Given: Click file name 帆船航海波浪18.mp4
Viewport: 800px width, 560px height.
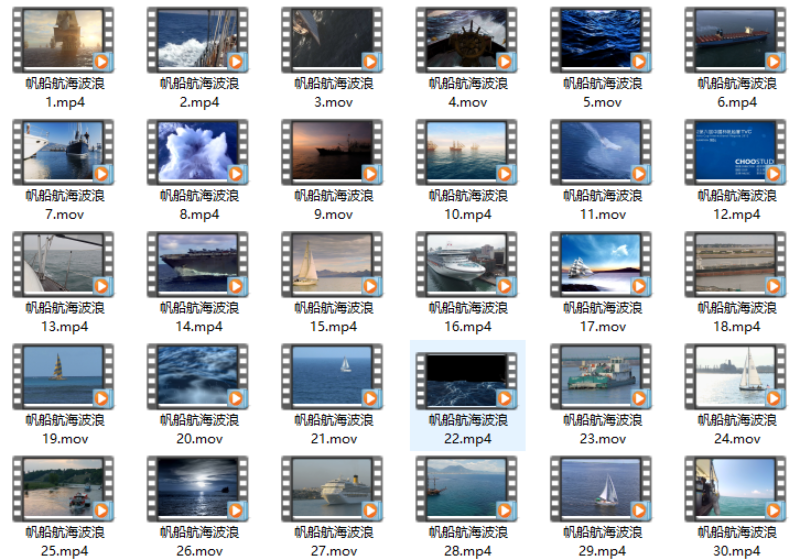Looking at the screenshot, I should point(737,317).
